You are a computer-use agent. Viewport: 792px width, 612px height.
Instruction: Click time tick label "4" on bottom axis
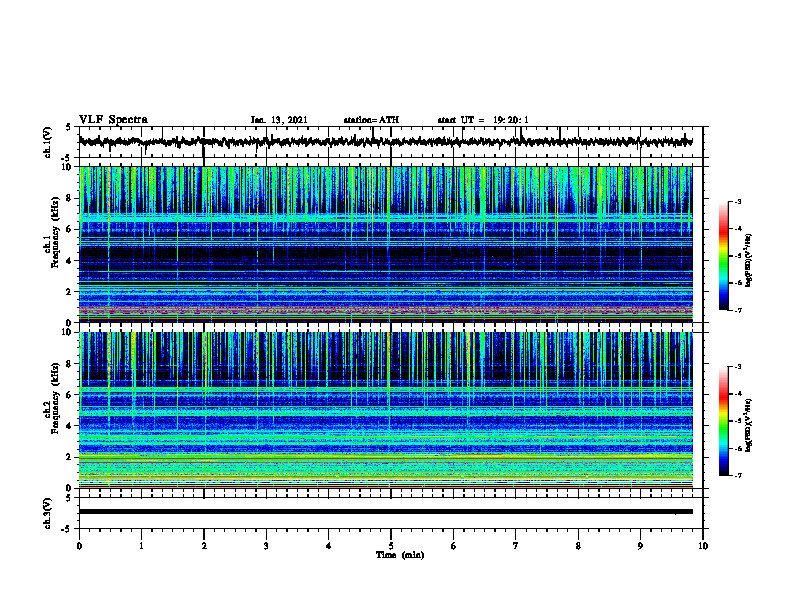329,546
